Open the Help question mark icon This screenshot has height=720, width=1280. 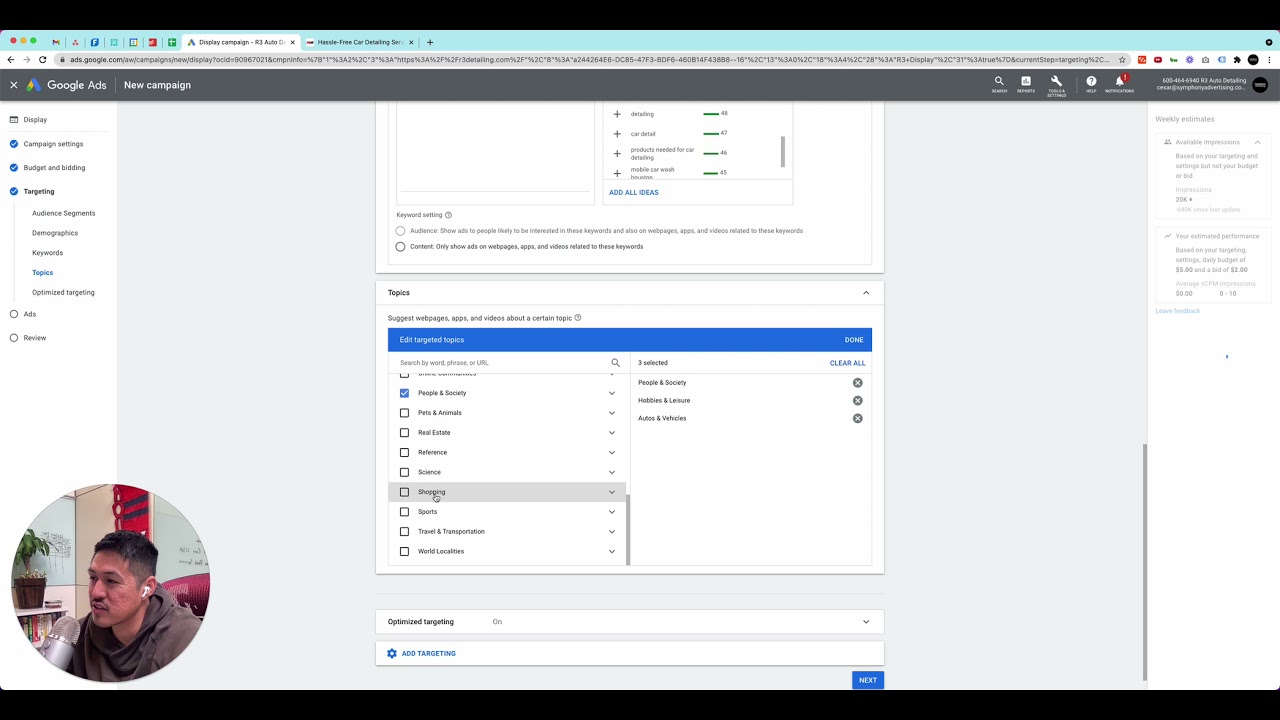[1091, 81]
